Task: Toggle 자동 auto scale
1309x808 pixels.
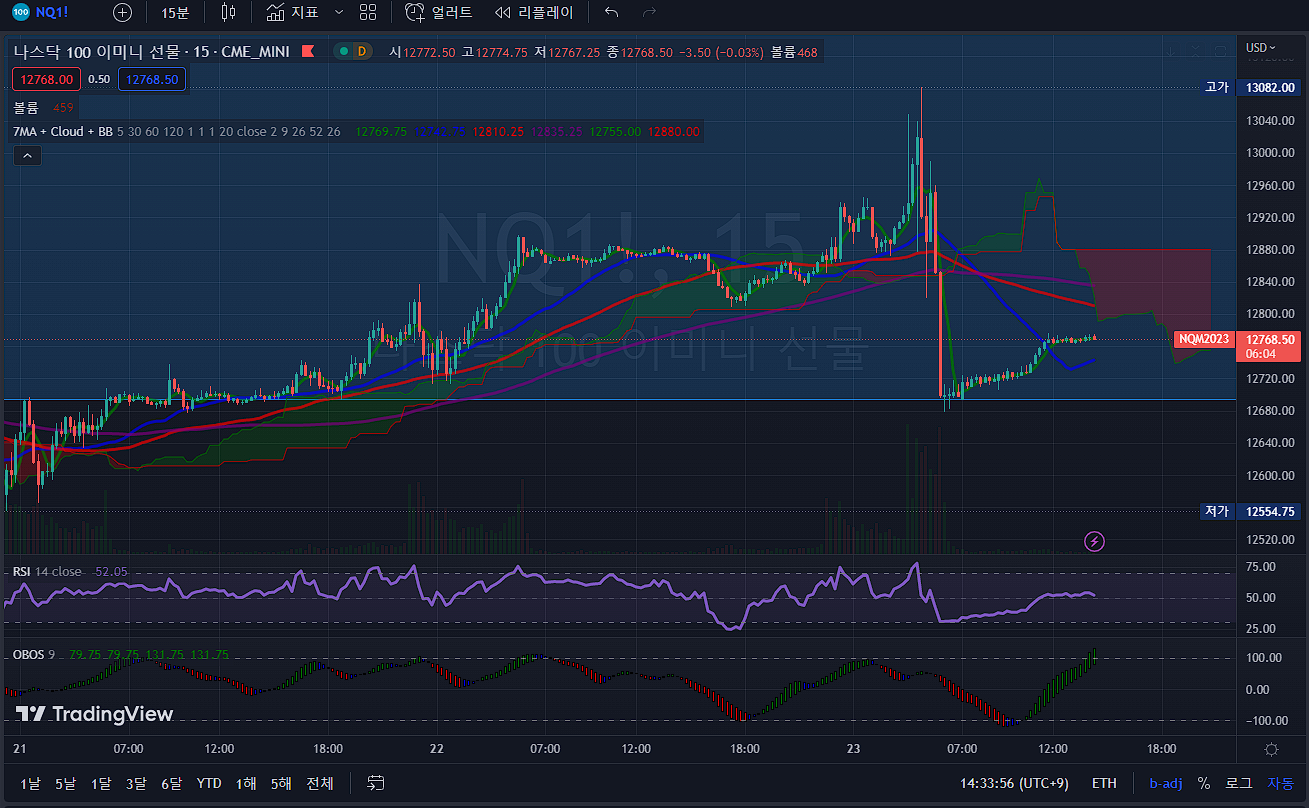Action: click(1280, 783)
